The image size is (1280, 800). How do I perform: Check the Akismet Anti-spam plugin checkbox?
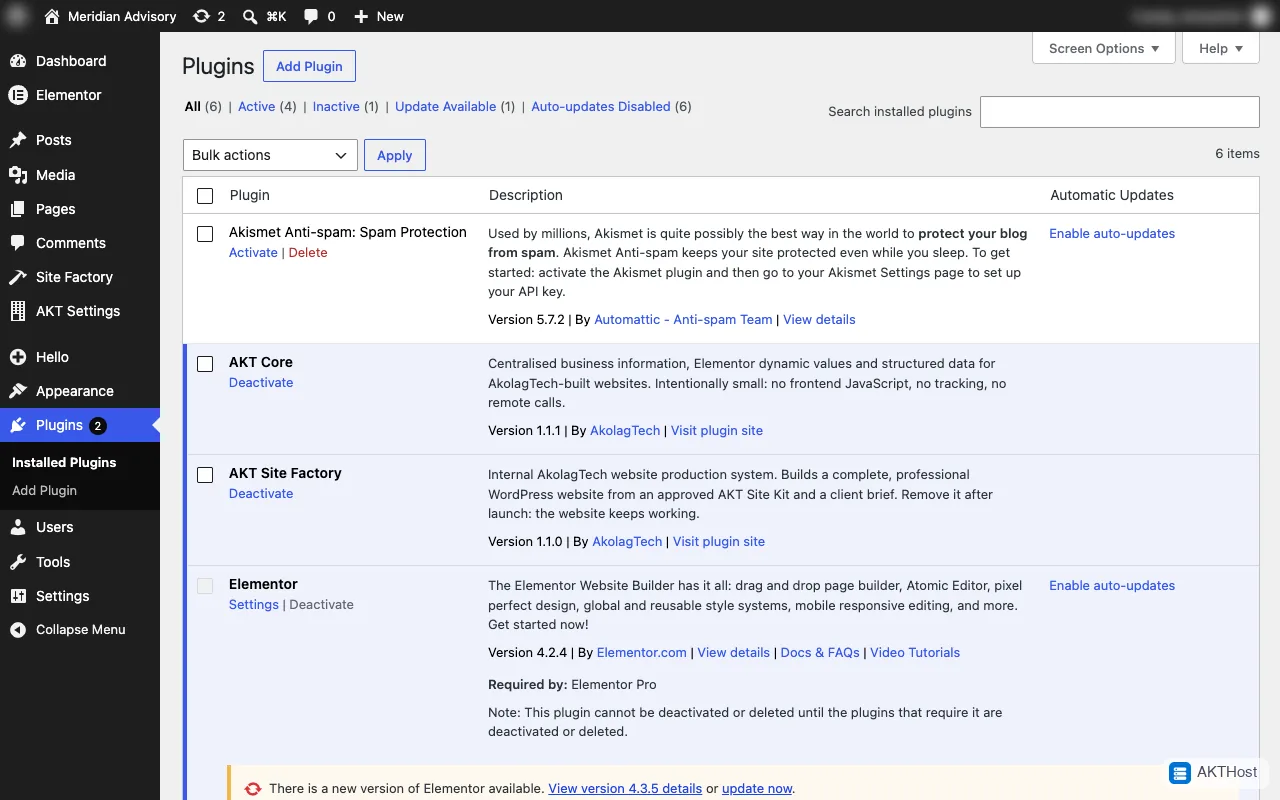(x=205, y=233)
